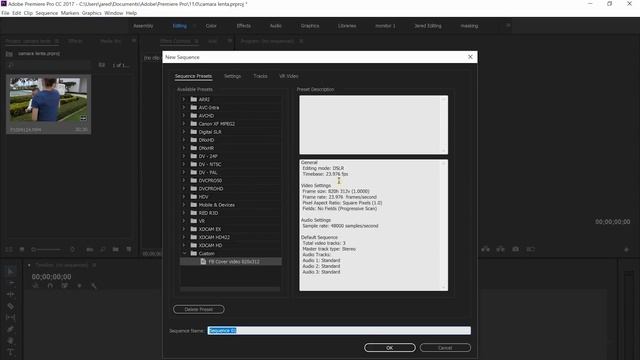The height and width of the screenshot is (360, 640).
Task: Open the Sequence menu
Action: [x=47, y=13]
